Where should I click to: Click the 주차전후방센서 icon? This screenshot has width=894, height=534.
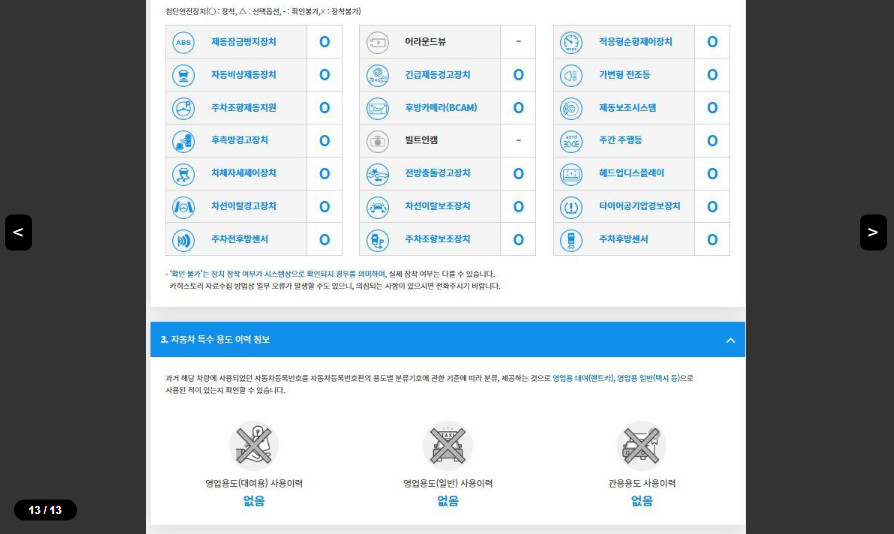click(184, 240)
